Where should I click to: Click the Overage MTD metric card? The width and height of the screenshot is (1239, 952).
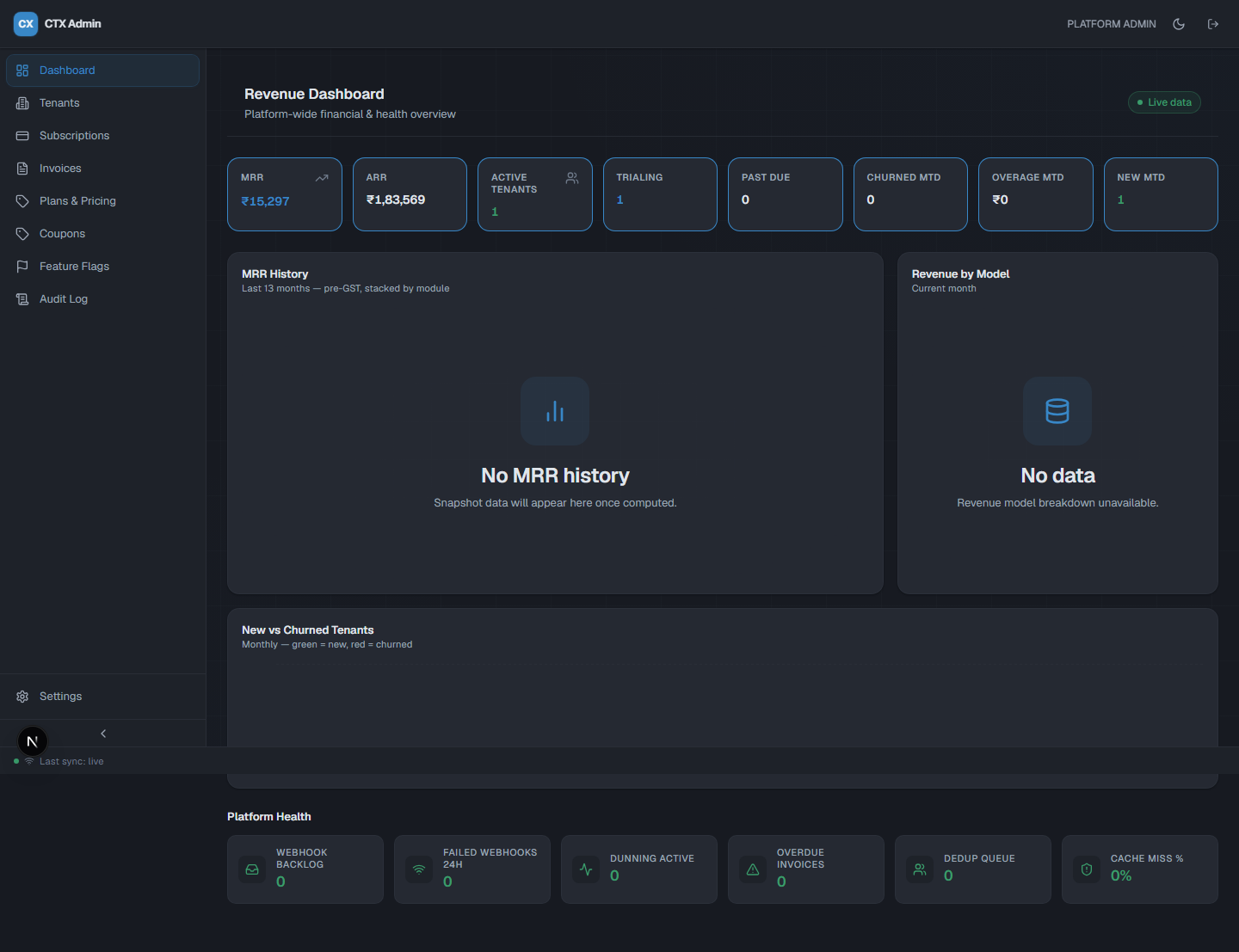1036,194
